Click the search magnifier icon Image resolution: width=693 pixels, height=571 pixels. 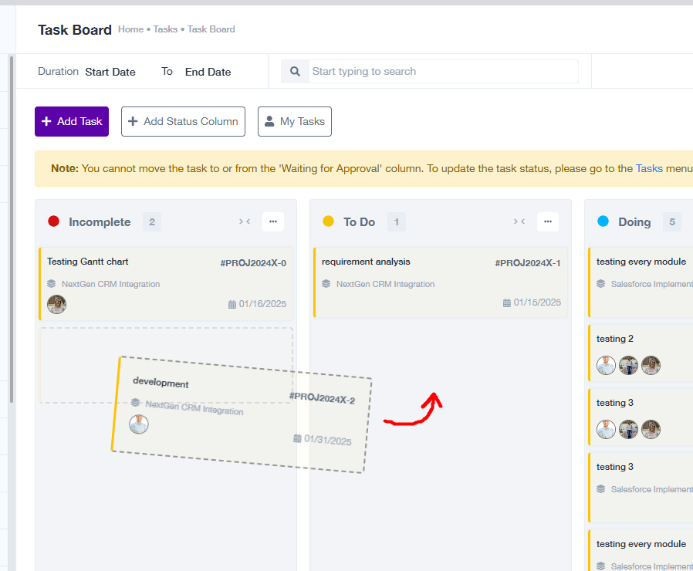[295, 71]
